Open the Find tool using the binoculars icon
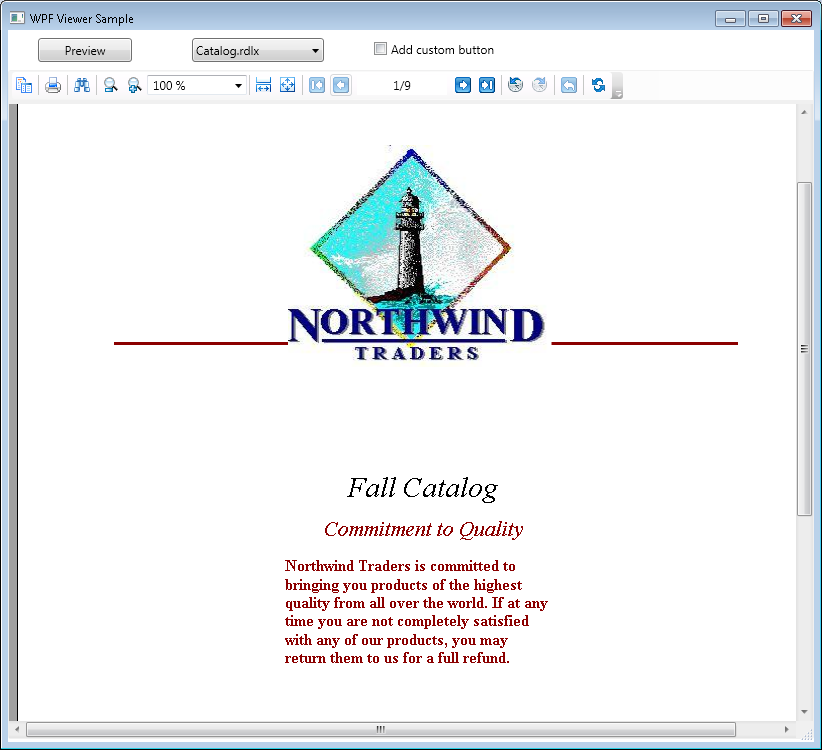 [82, 85]
